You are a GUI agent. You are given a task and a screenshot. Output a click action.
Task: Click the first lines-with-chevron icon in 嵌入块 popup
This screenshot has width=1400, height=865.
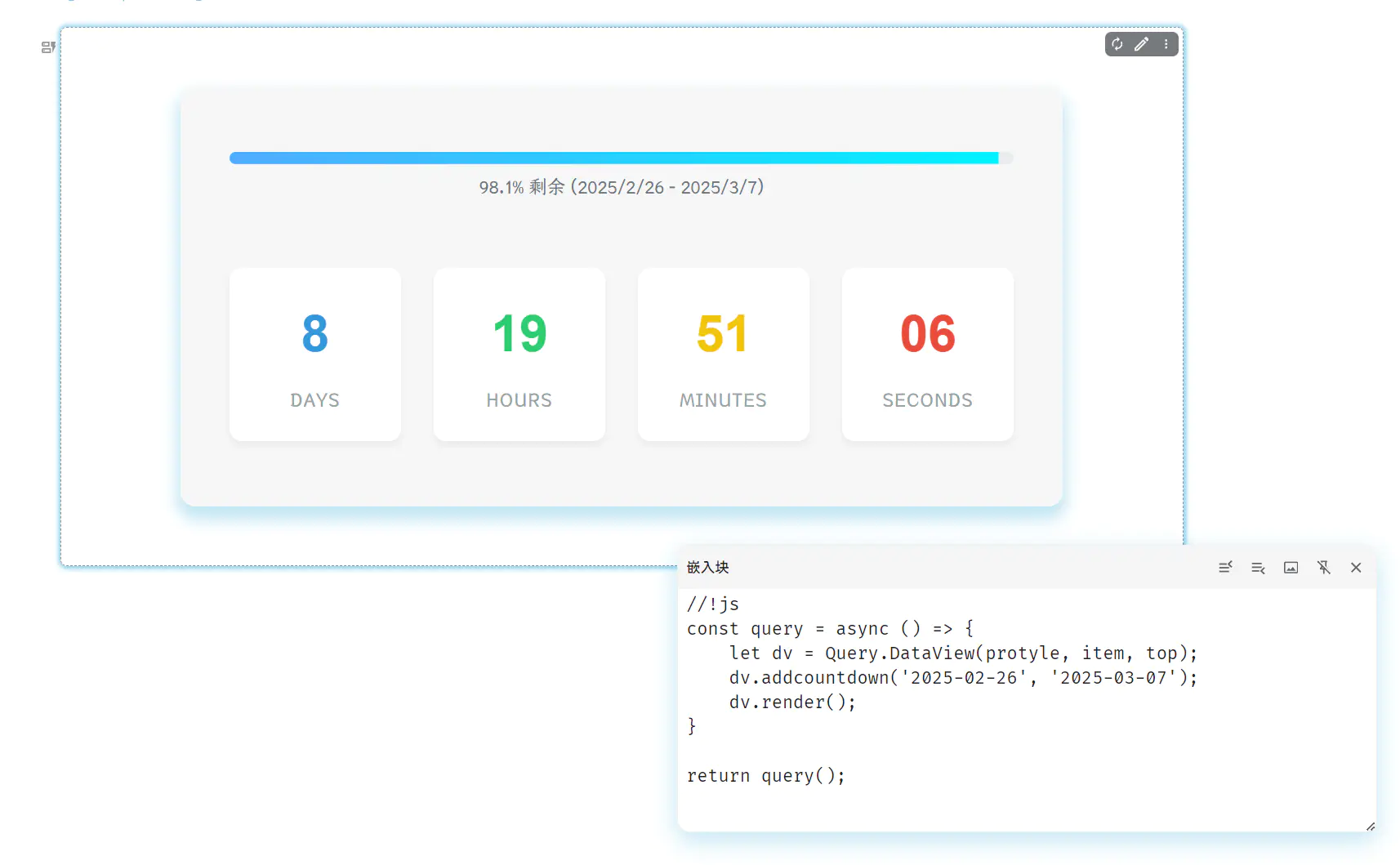(x=1225, y=568)
